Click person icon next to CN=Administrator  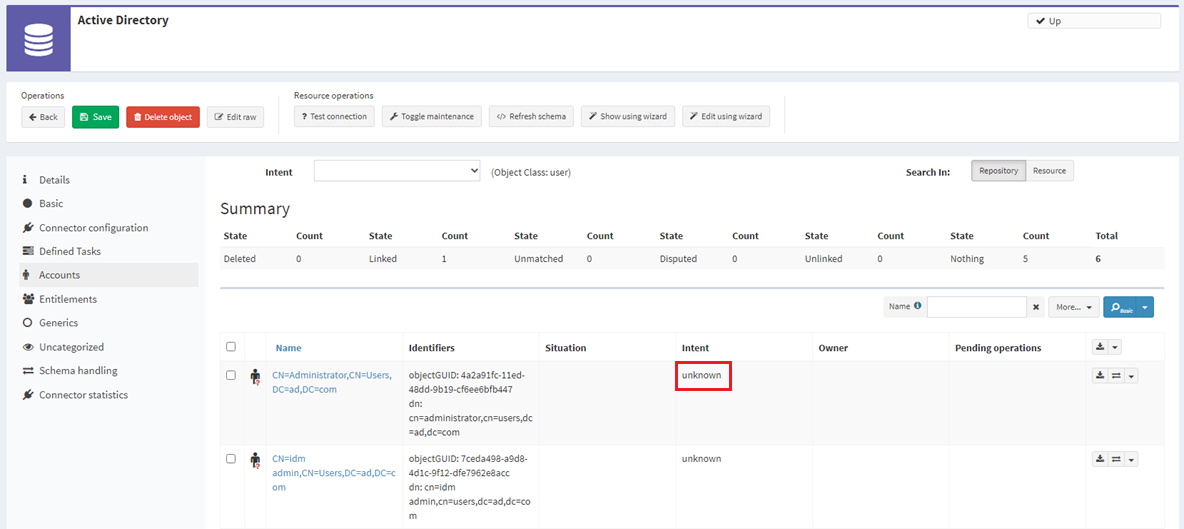255,377
